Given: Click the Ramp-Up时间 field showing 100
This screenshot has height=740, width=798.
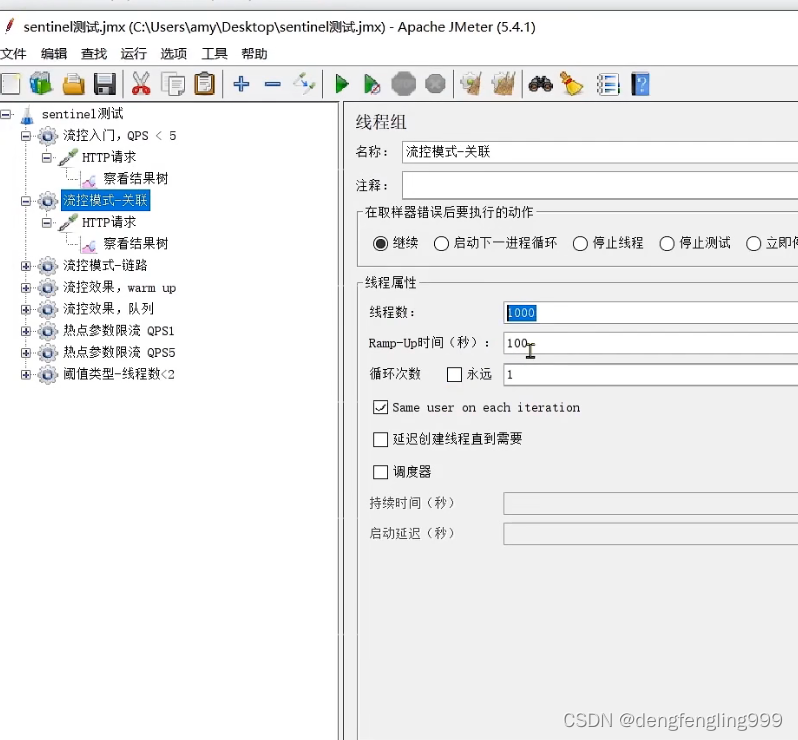Looking at the screenshot, I should (x=650, y=343).
